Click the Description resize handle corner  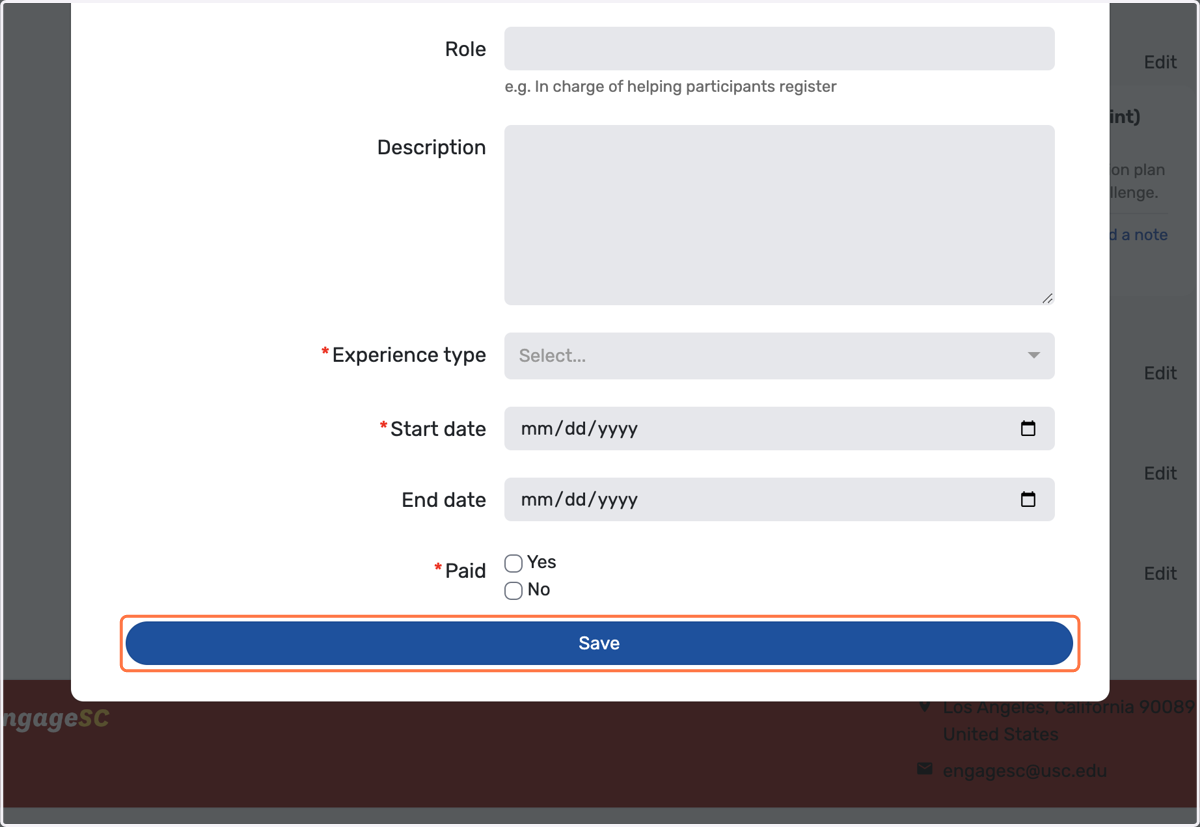coord(1047,297)
